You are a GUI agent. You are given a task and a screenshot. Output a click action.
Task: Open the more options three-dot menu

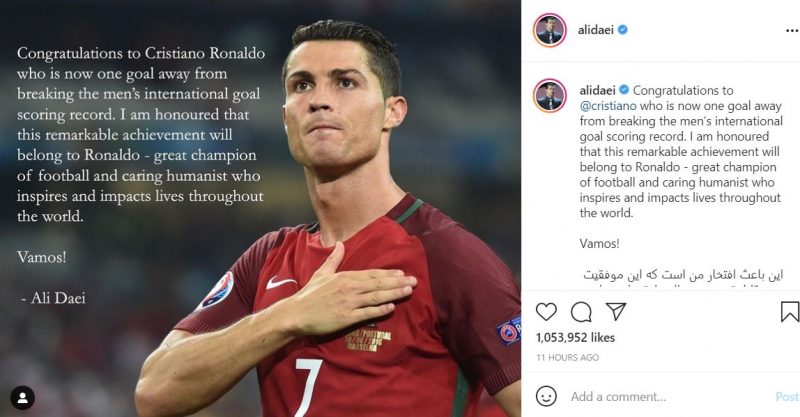pos(792,31)
